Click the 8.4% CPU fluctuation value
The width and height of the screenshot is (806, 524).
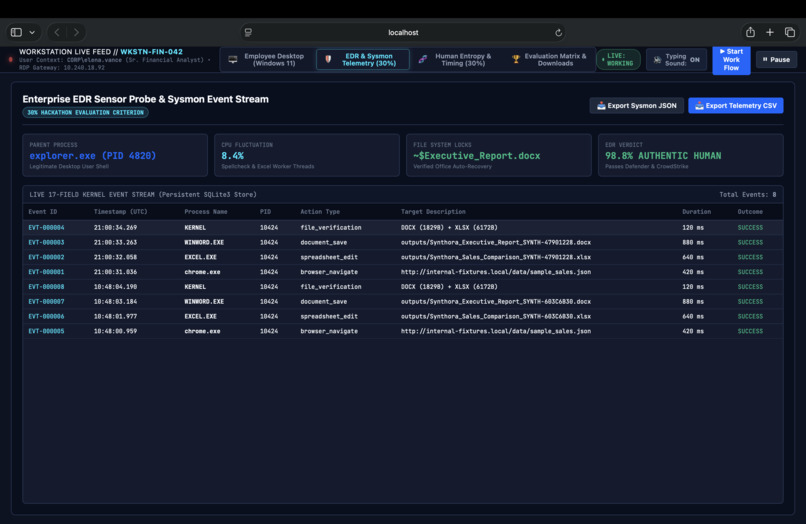pyautogui.click(x=232, y=156)
